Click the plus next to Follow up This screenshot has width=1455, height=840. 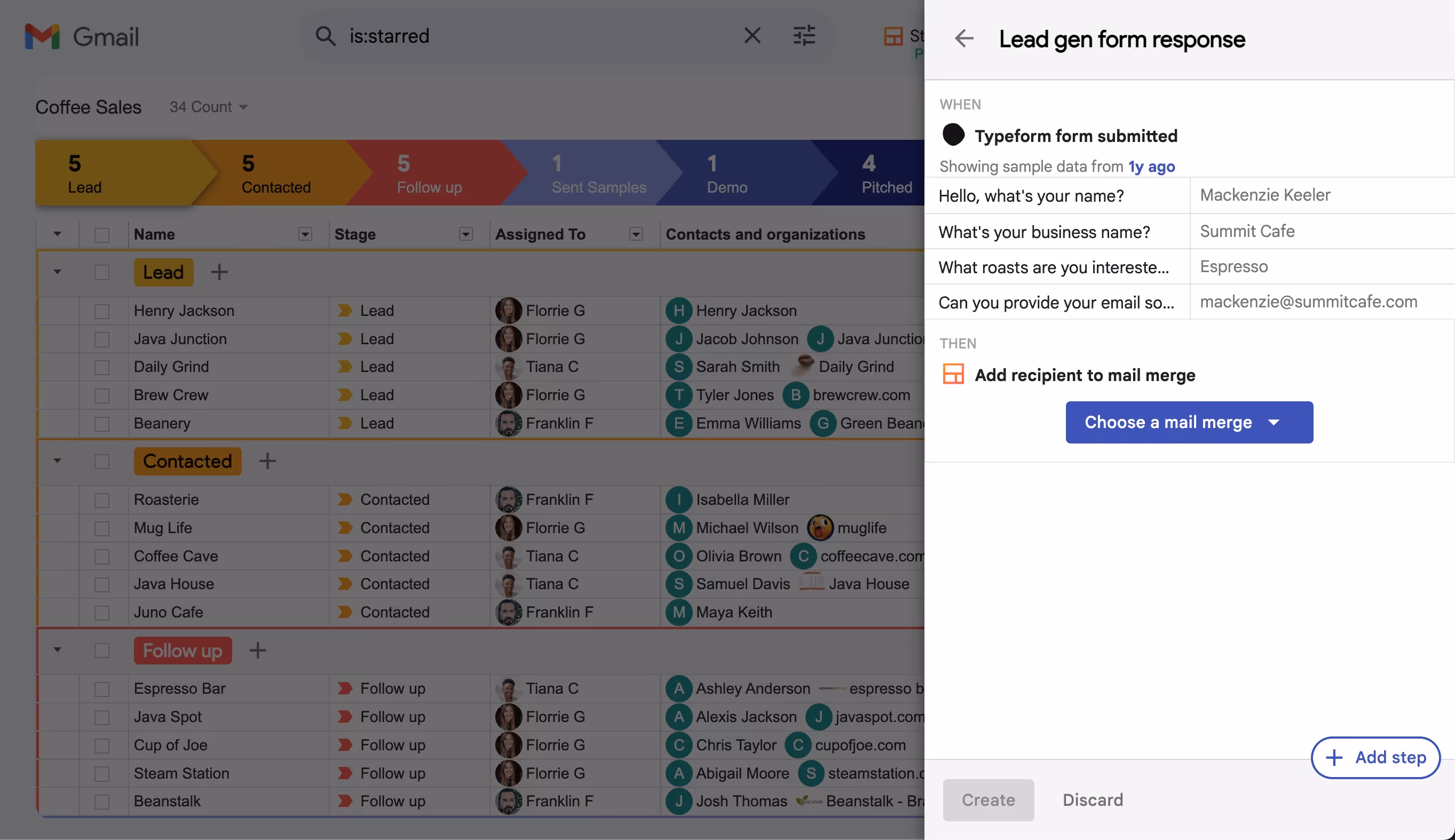pyautogui.click(x=258, y=650)
